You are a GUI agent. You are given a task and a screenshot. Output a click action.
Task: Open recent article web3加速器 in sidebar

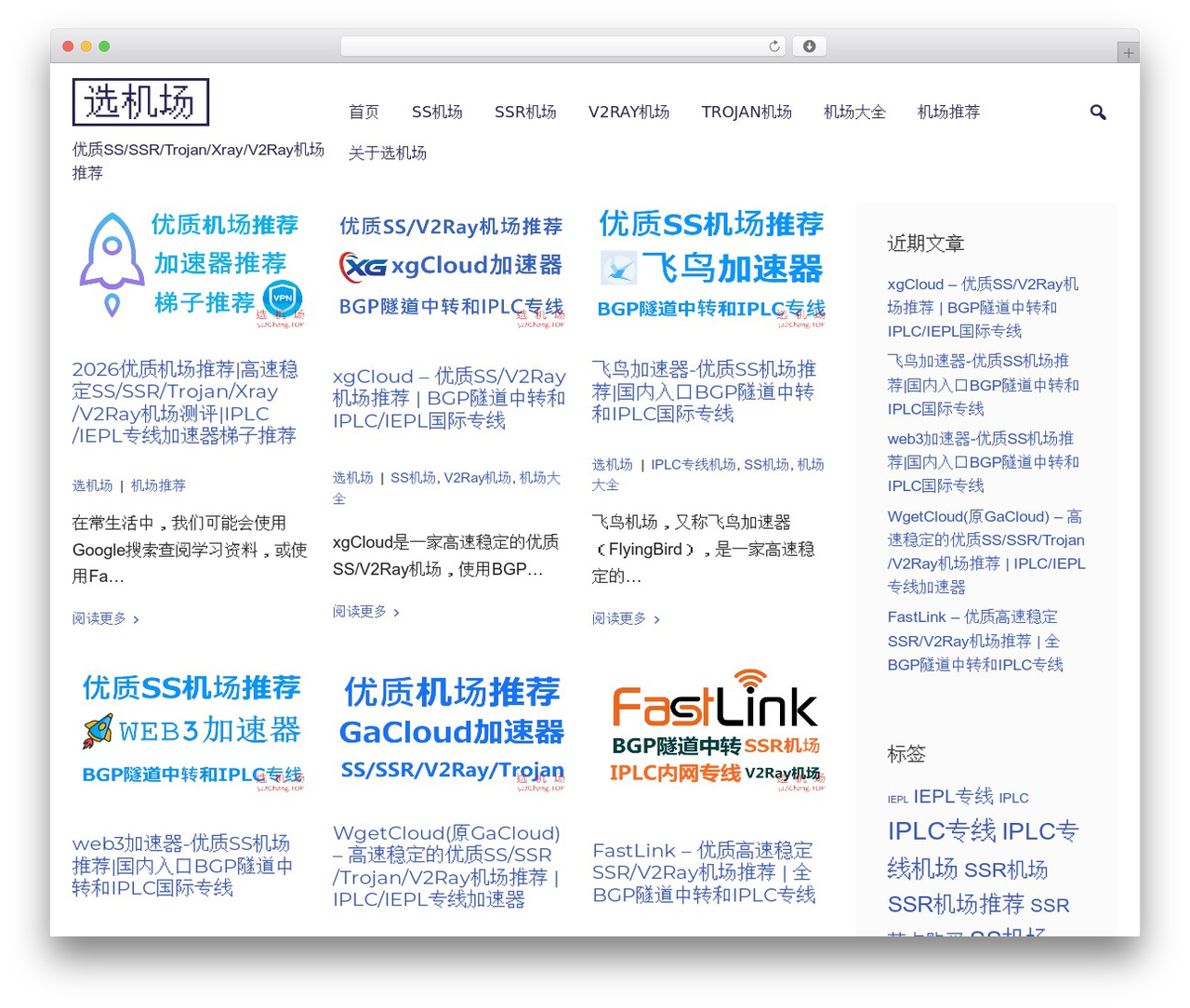coord(983,462)
